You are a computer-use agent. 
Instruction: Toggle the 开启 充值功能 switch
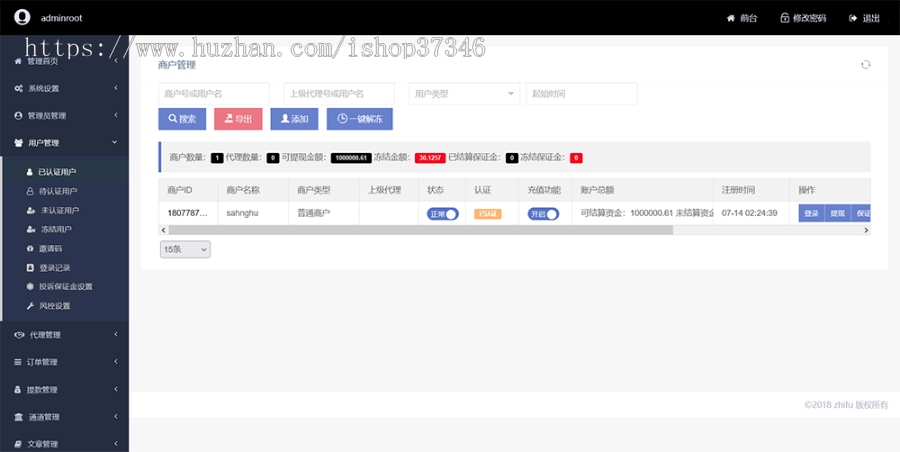coord(543,214)
